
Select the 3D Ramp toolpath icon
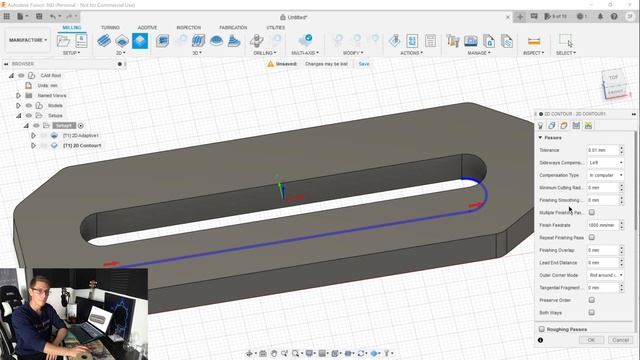click(234, 41)
